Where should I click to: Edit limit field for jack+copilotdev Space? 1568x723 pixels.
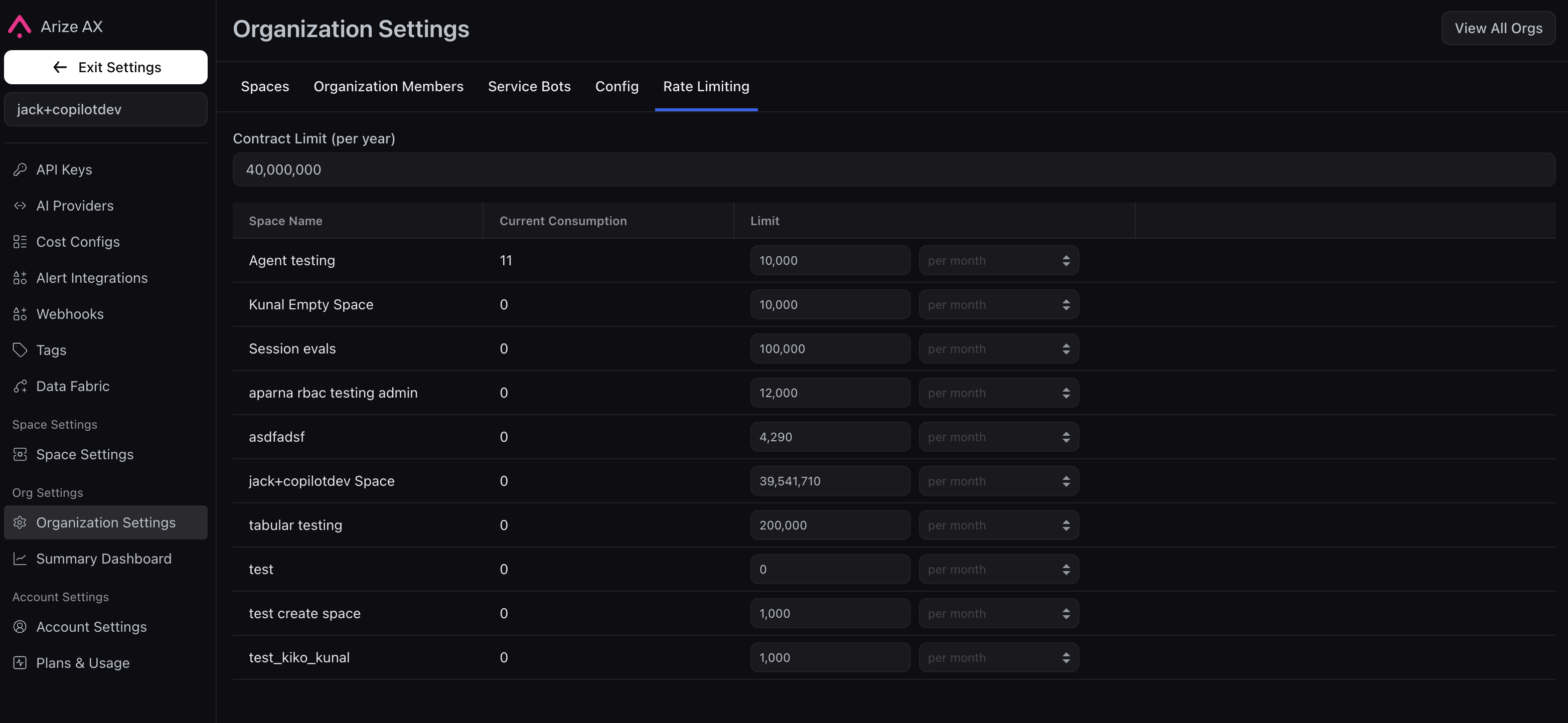830,481
